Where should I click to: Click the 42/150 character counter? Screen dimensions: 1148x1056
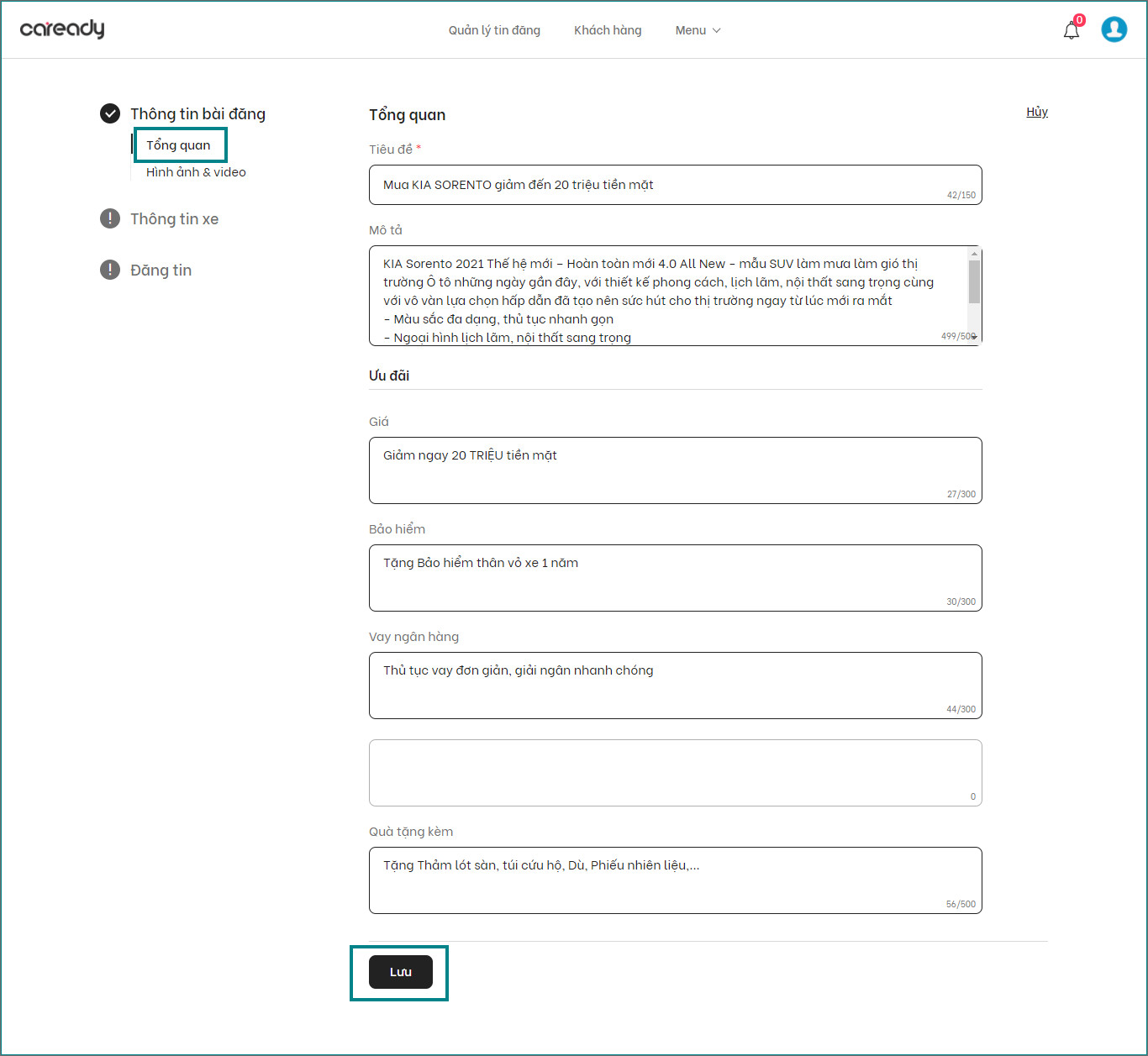coord(961,195)
